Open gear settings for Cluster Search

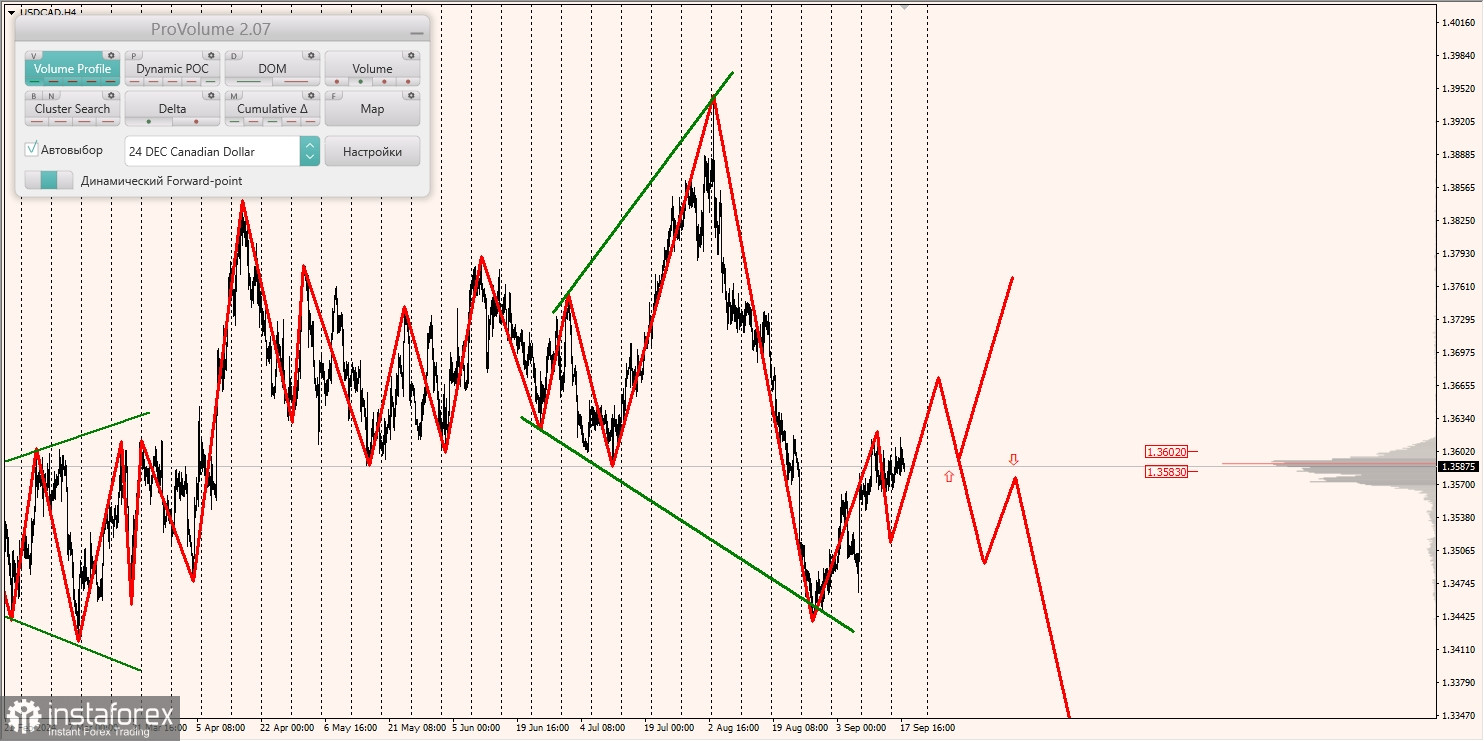click(x=111, y=96)
